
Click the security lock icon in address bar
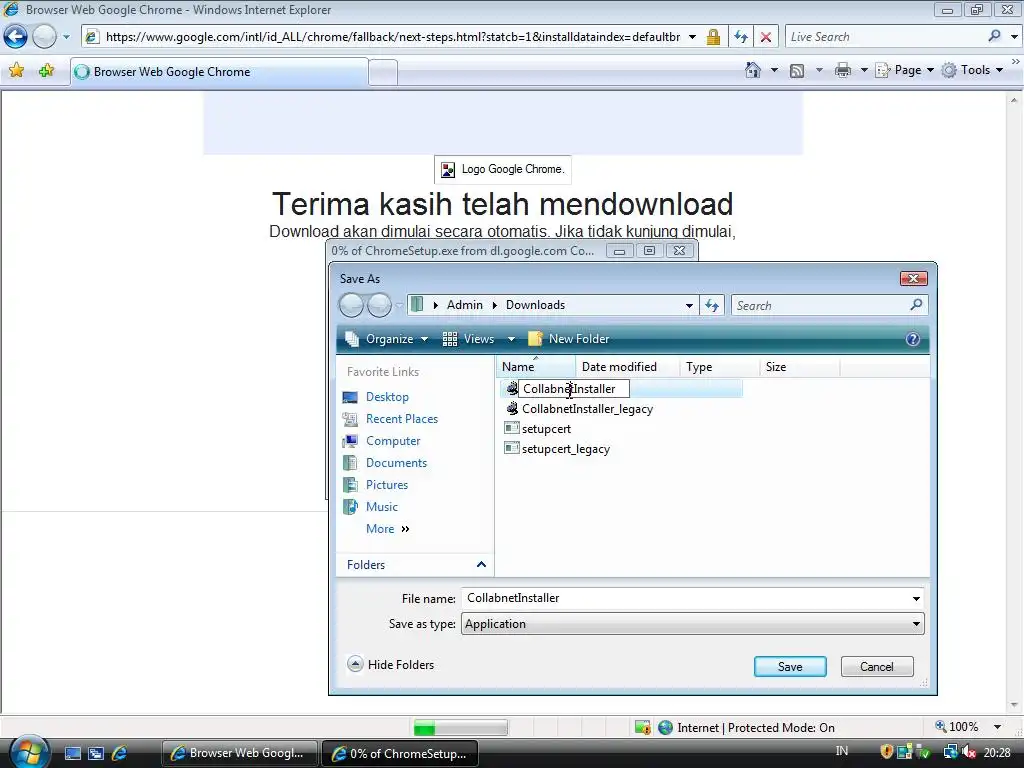tap(713, 37)
